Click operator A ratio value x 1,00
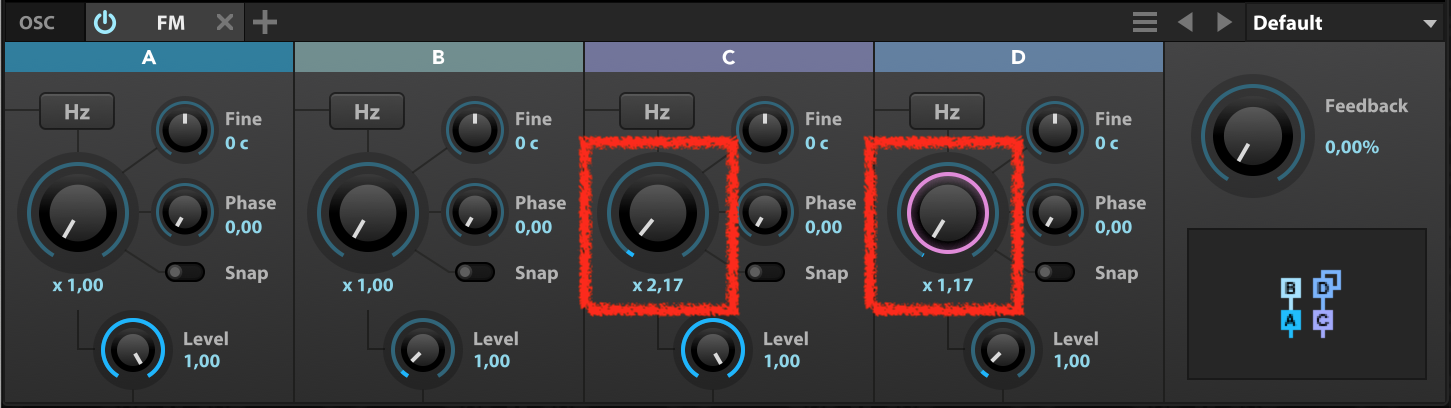 tap(78, 285)
